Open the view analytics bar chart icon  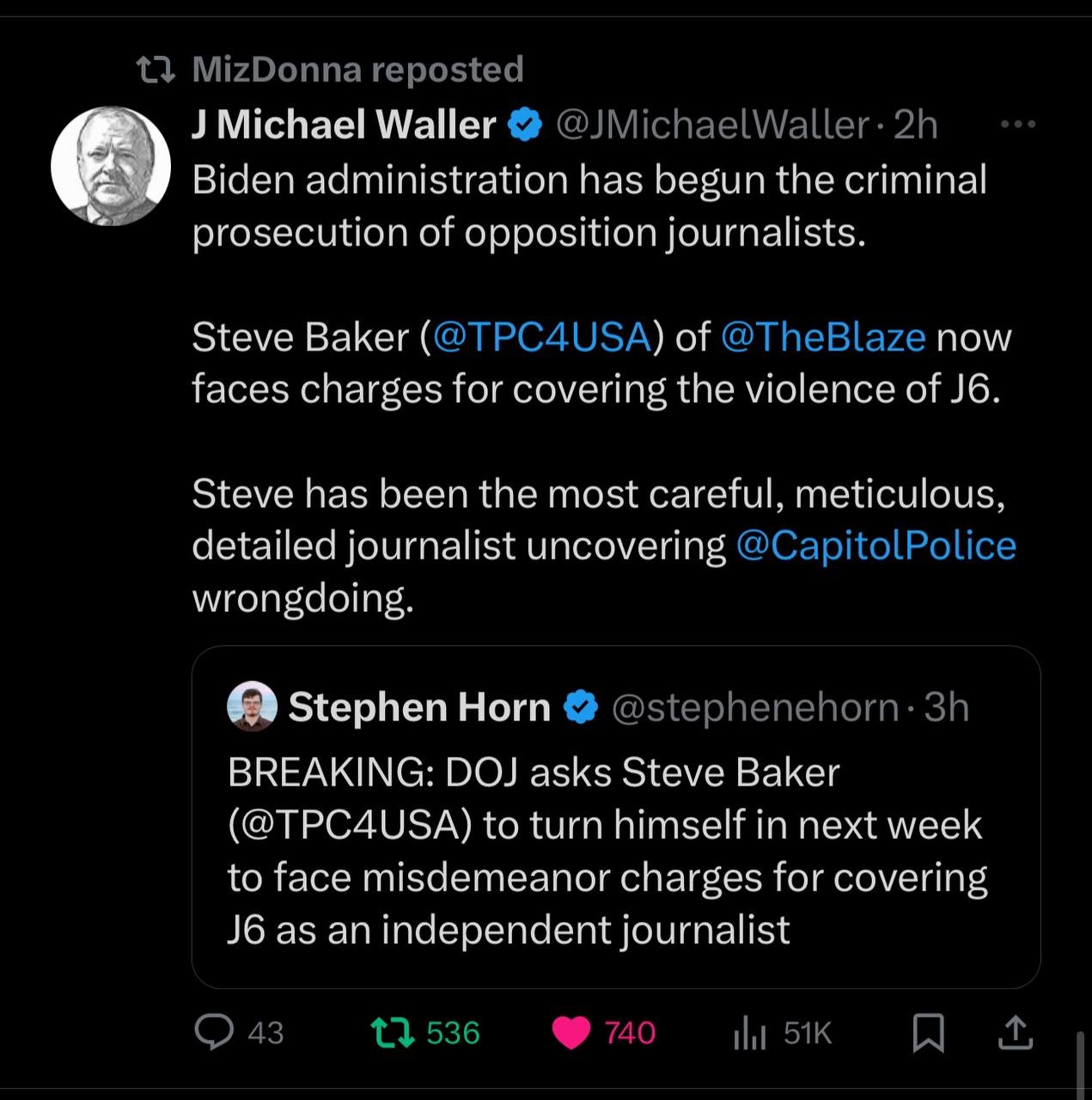coord(749,1033)
